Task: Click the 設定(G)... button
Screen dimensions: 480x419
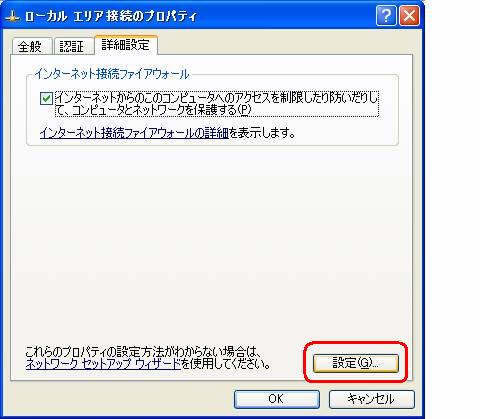Action: click(356, 363)
